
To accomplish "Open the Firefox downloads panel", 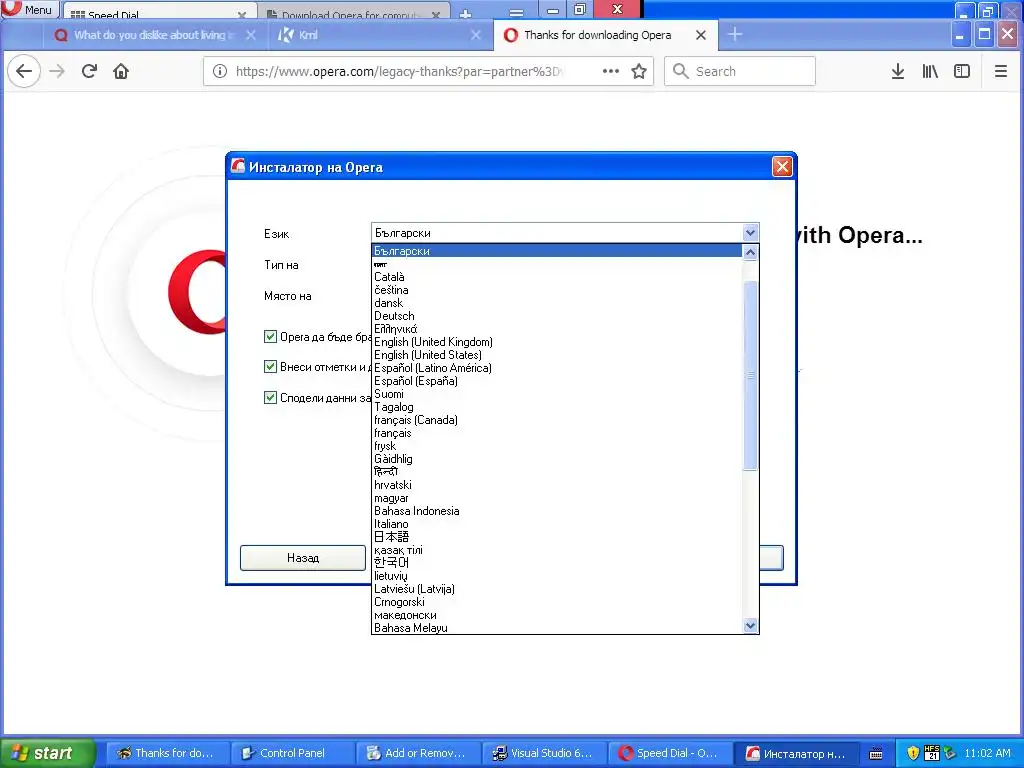I will pyautogui.click(x=898, y=71).
